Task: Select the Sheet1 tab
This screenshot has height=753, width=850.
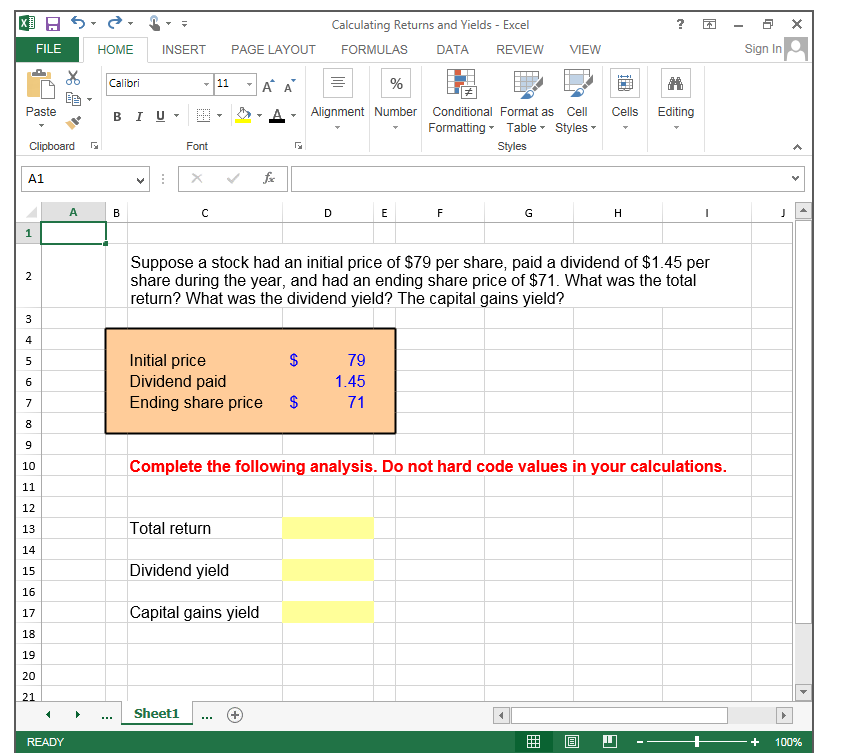Action: pyautogui.click(x=156, y=713)
